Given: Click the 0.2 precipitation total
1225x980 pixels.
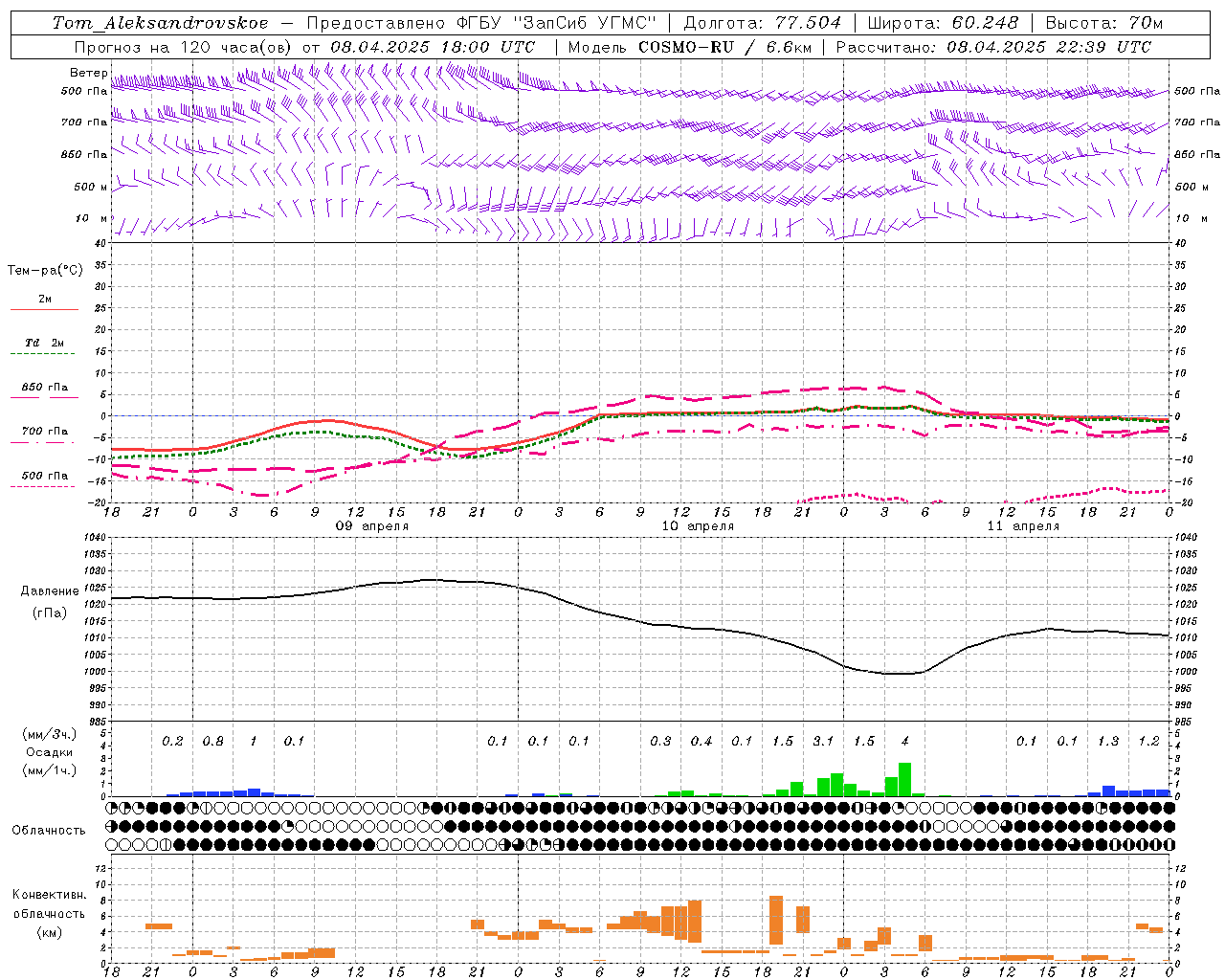Looking at the screenshot, I should pyautogui.click(x=172, y=741).
